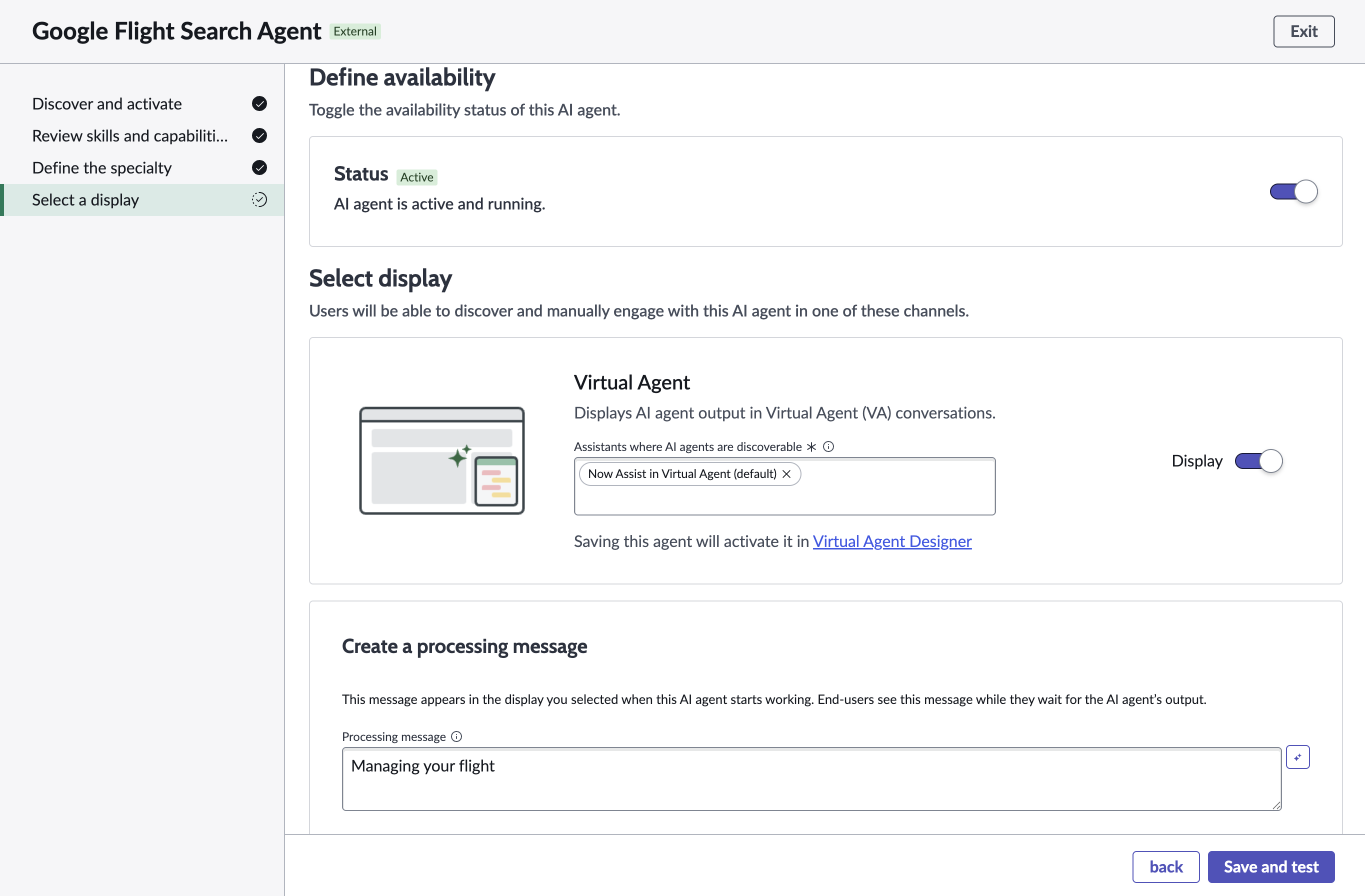
Task: Remove Now Assist in Virtual Agent chip
Action: point(786,474)
